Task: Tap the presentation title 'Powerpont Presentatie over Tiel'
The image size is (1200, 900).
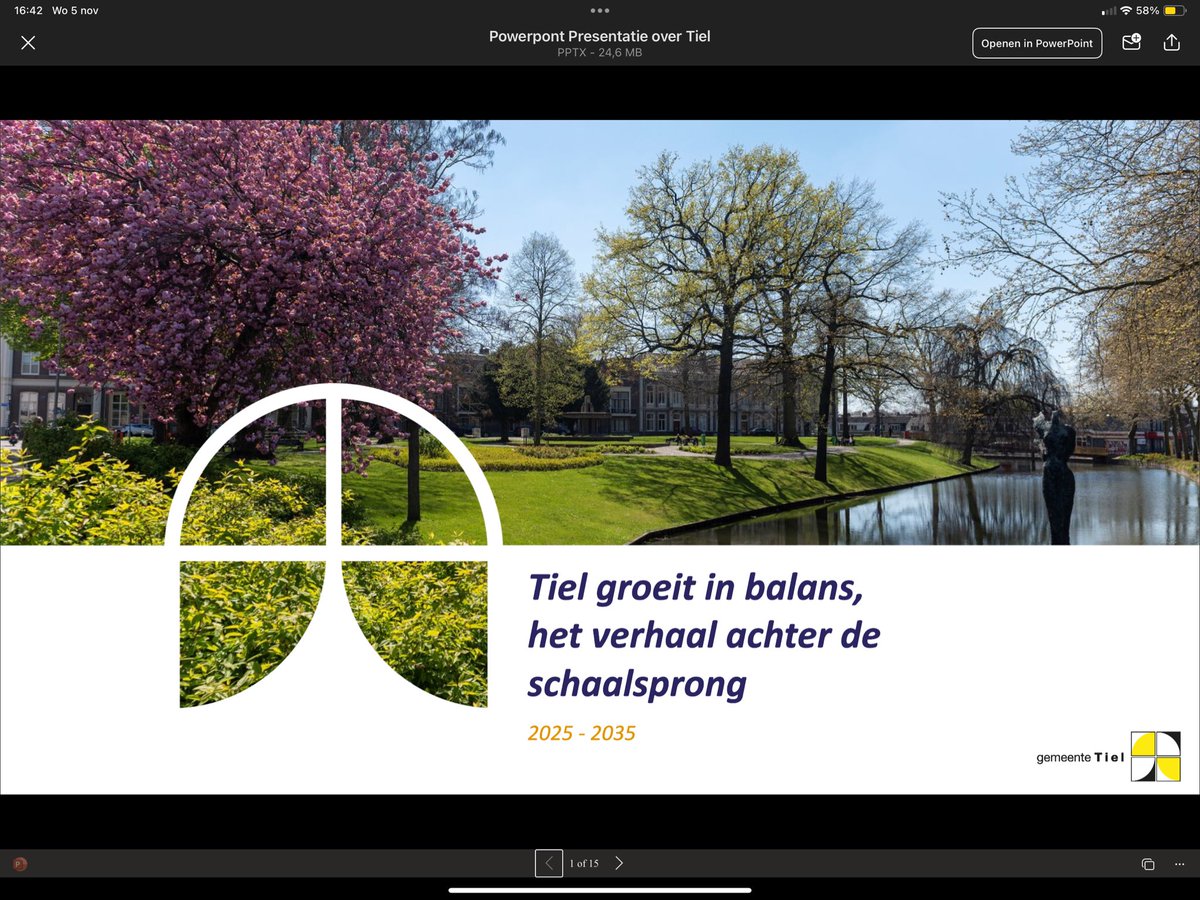Action: click(x=600, y=35)
